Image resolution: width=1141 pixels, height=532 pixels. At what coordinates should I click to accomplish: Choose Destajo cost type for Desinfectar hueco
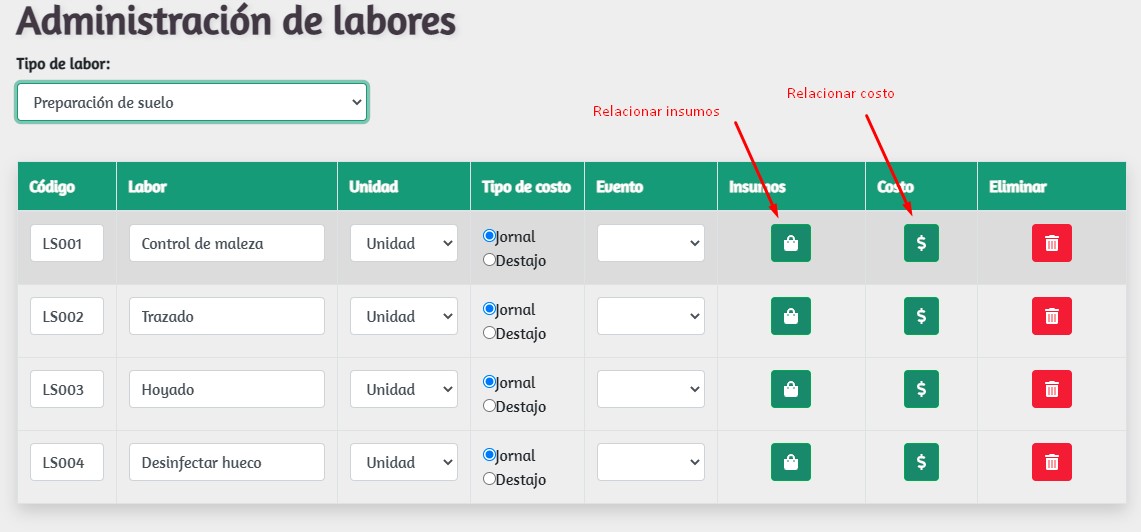[489, 479]
